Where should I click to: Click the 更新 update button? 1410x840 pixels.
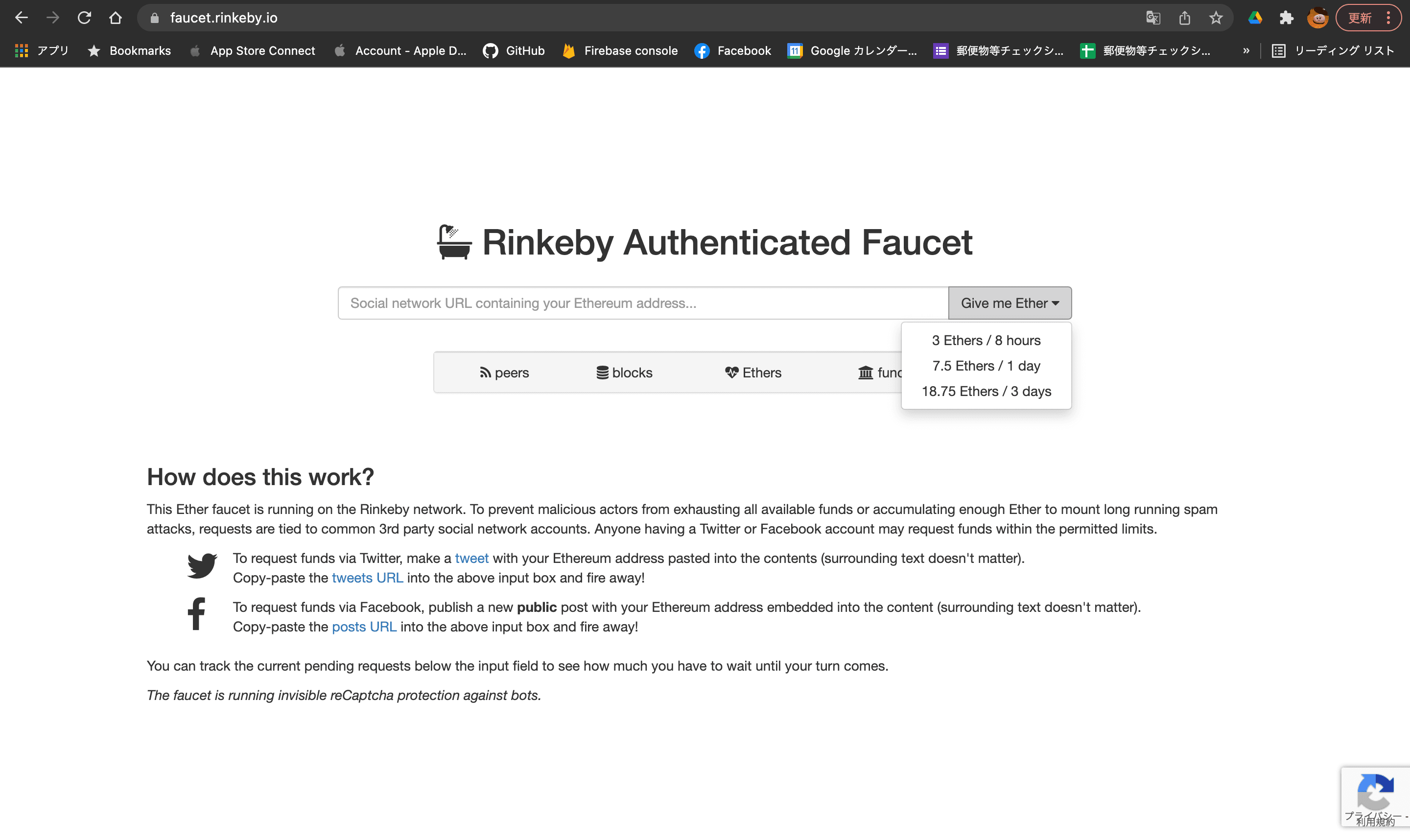click(1360, 18)
